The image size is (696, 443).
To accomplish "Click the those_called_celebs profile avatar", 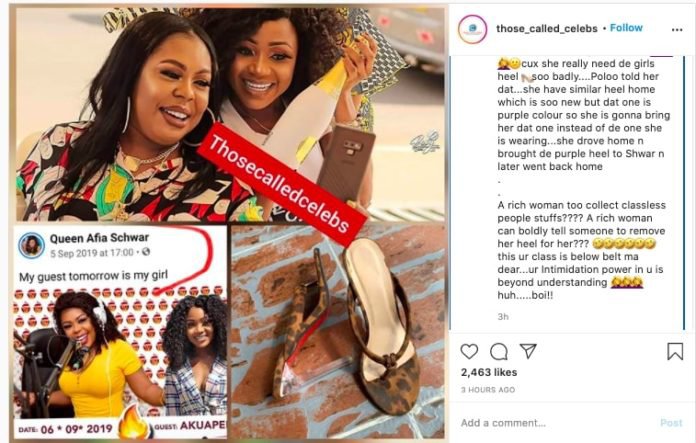I will coord(472,29).
